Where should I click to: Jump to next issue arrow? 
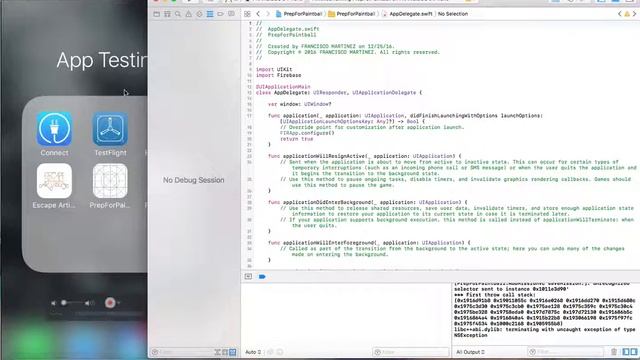pos(634,14)
